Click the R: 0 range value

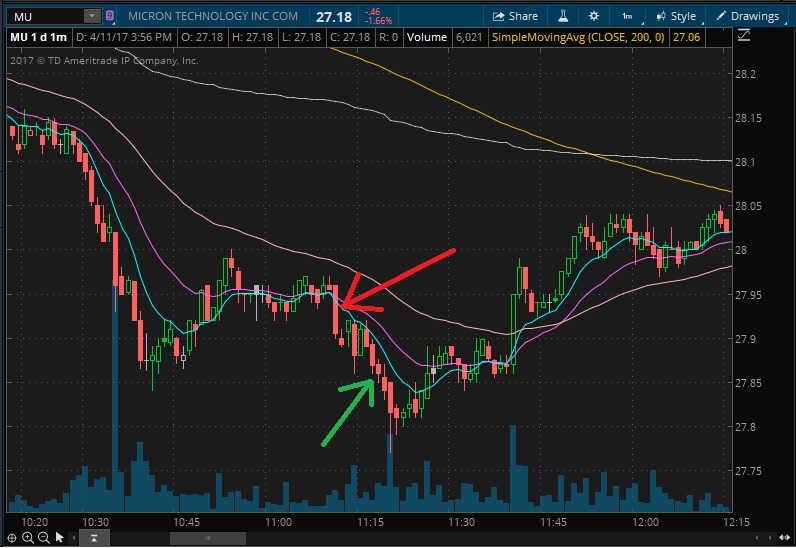(388, 37)
